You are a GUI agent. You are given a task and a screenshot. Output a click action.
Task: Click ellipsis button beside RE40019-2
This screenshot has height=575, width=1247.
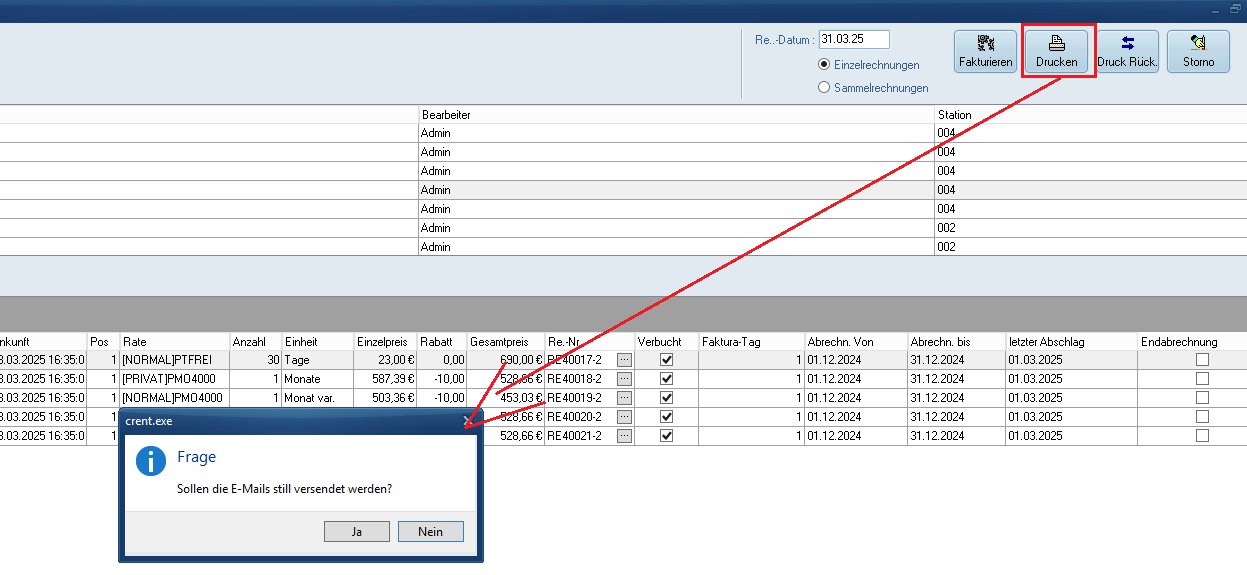pos(625,398)
